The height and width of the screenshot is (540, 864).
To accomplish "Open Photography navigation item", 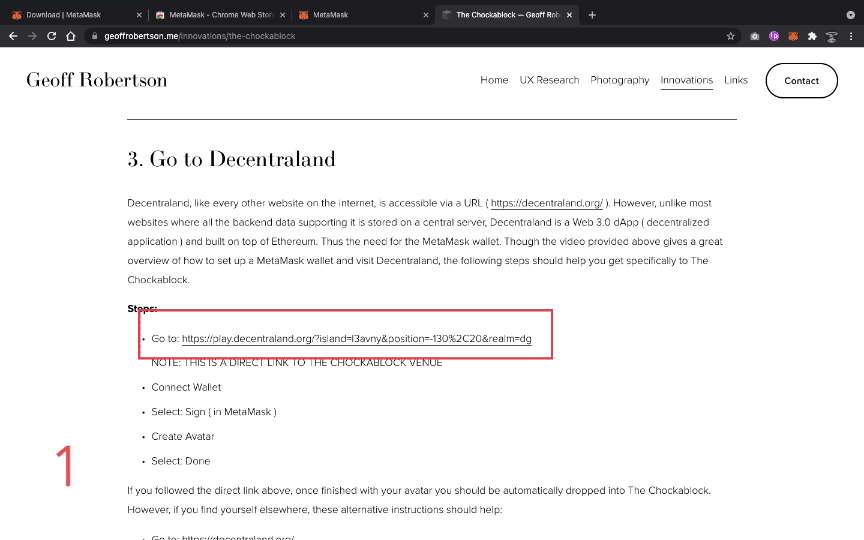I will [620, 80].
